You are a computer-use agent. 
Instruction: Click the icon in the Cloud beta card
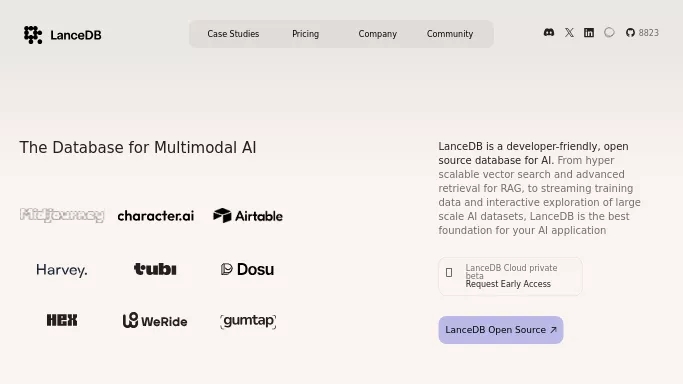click(449, 273)
